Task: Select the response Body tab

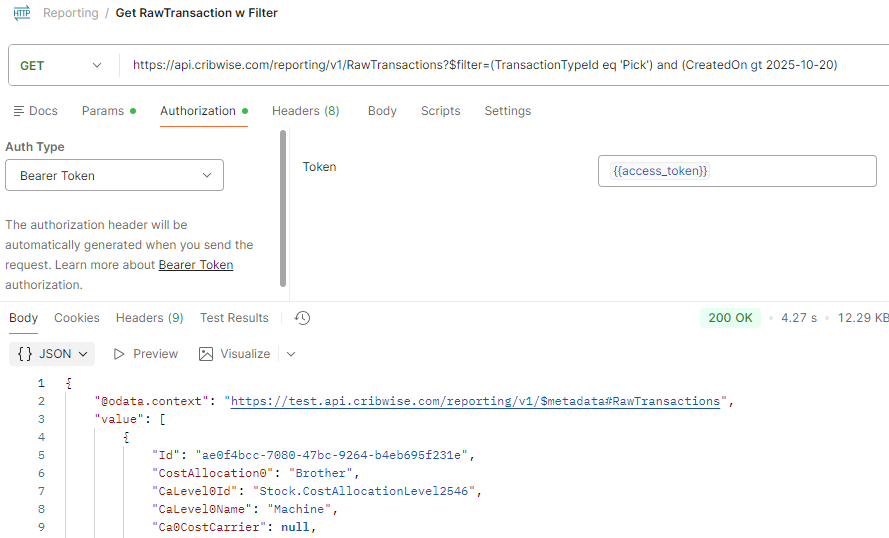Action: (x=23, y=318)
